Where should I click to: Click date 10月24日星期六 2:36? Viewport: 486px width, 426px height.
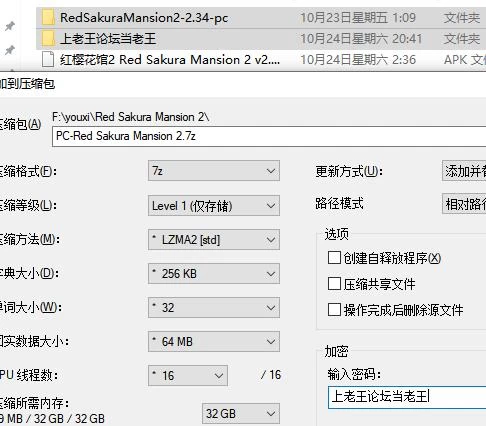[x=358, y=60]
